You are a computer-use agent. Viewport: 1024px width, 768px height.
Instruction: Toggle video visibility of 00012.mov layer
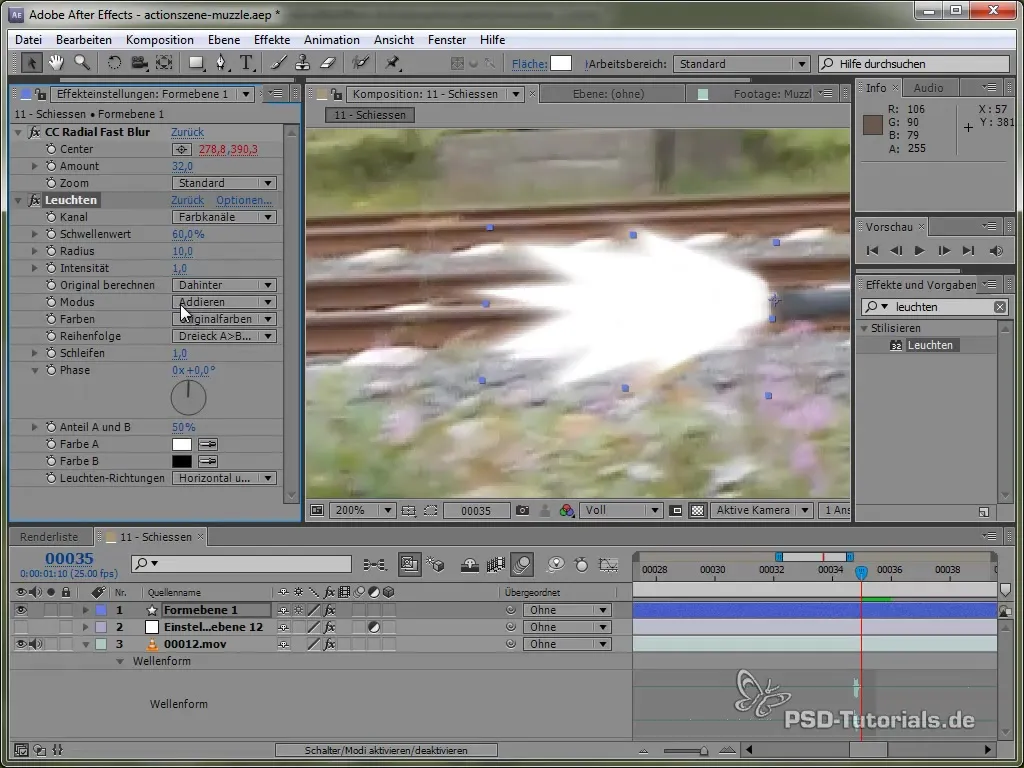pyautogui.click(x=21, y=644)
